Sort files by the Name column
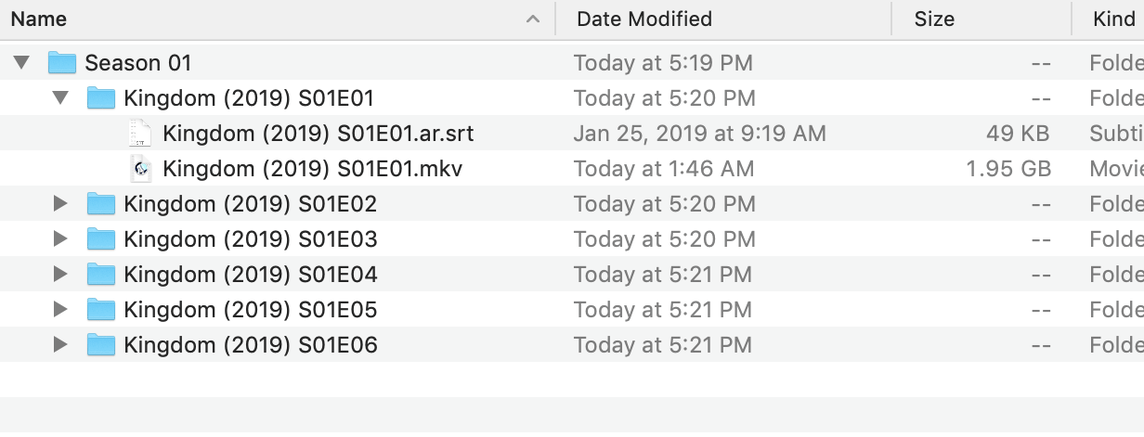 point(40,19)
